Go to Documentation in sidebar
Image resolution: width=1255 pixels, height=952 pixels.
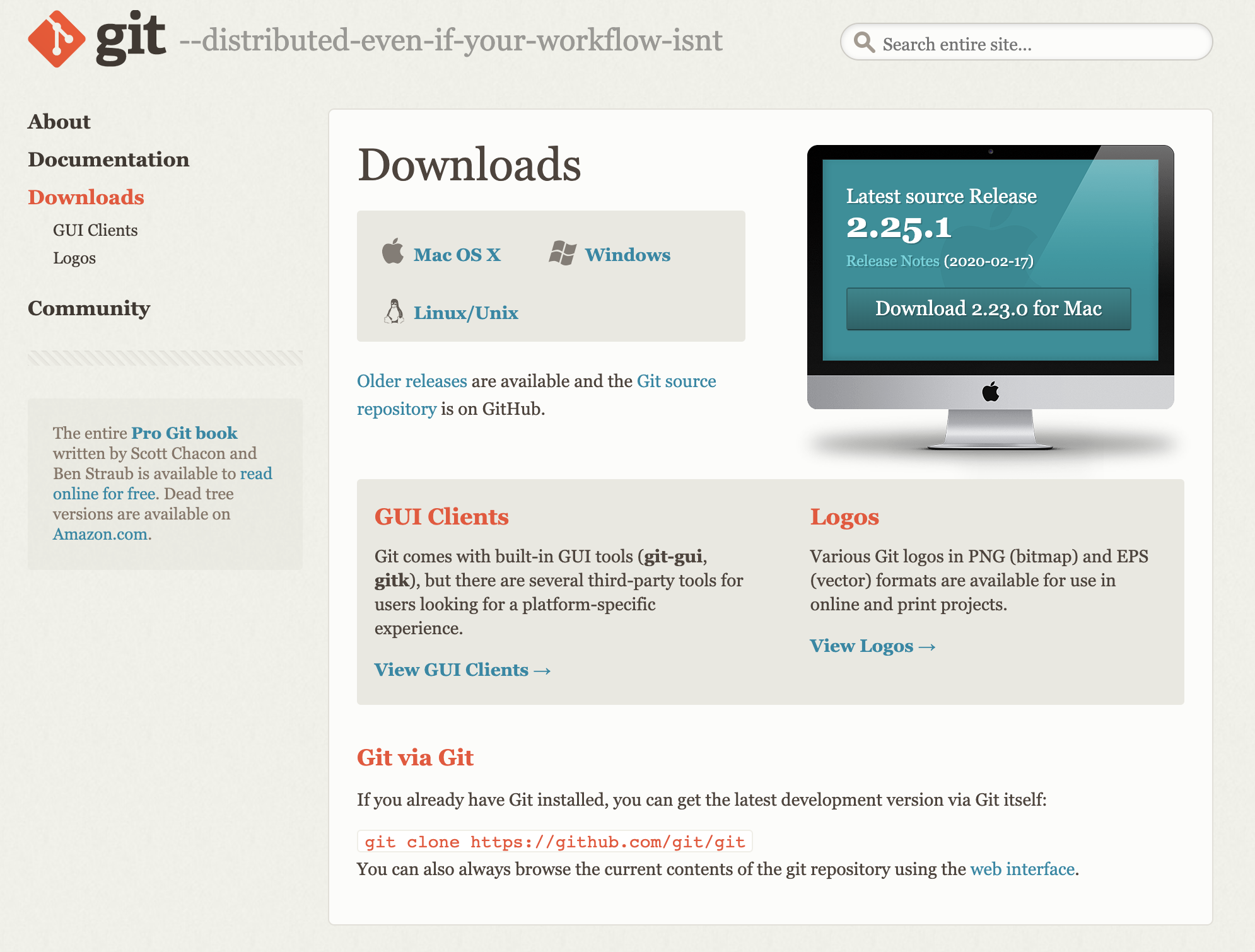coord(108,160)
